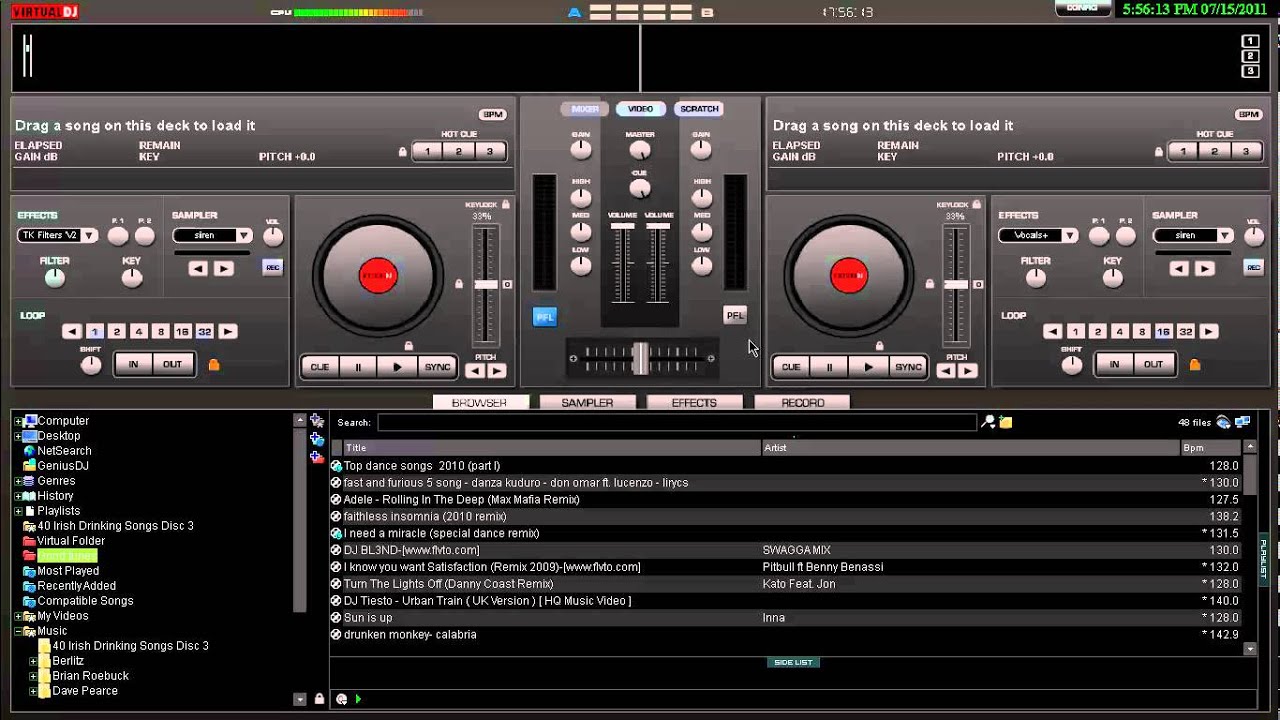Switch to the SAMPLER tab

tap(587, 403)
